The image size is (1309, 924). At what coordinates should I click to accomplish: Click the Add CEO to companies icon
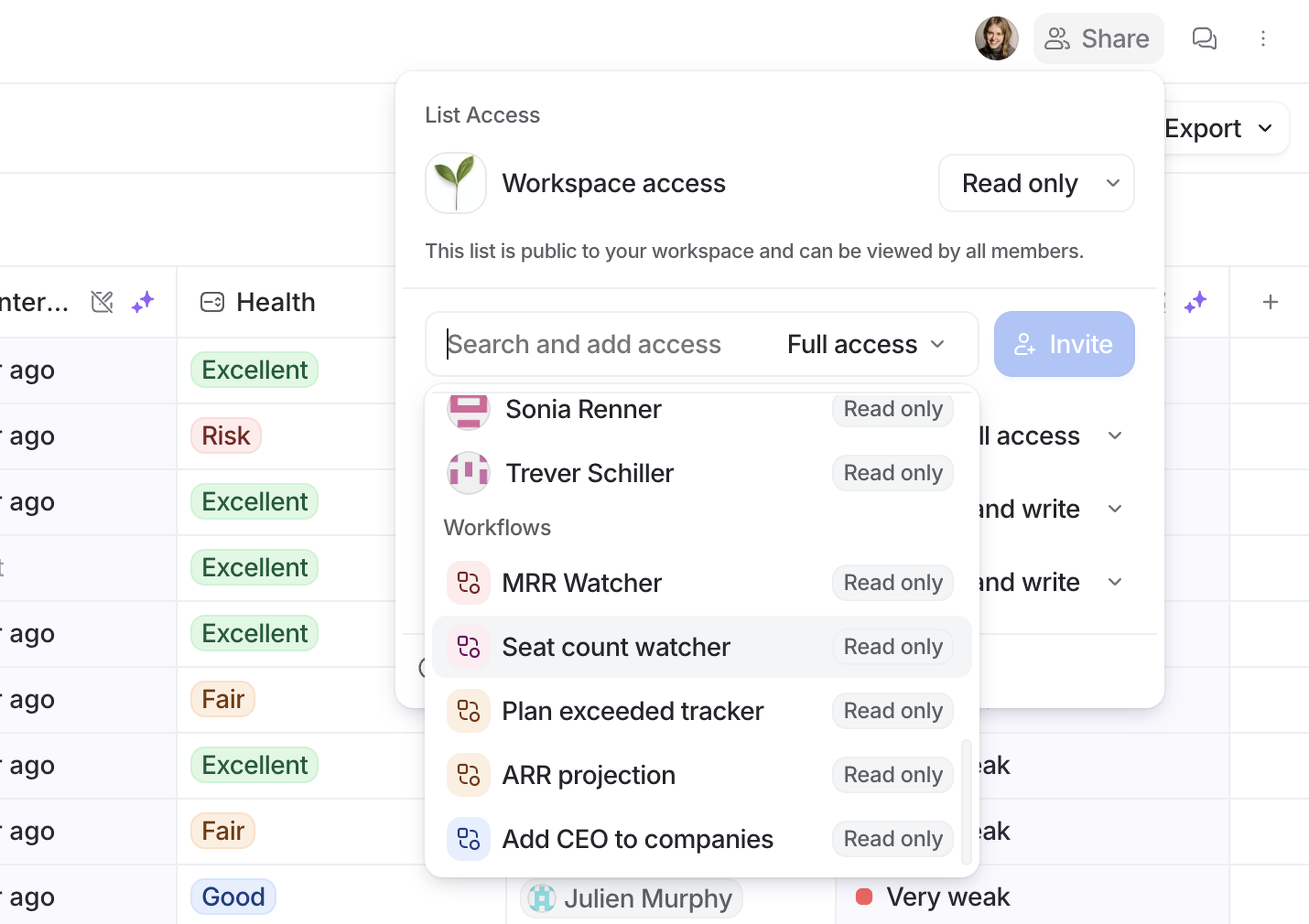468,839
